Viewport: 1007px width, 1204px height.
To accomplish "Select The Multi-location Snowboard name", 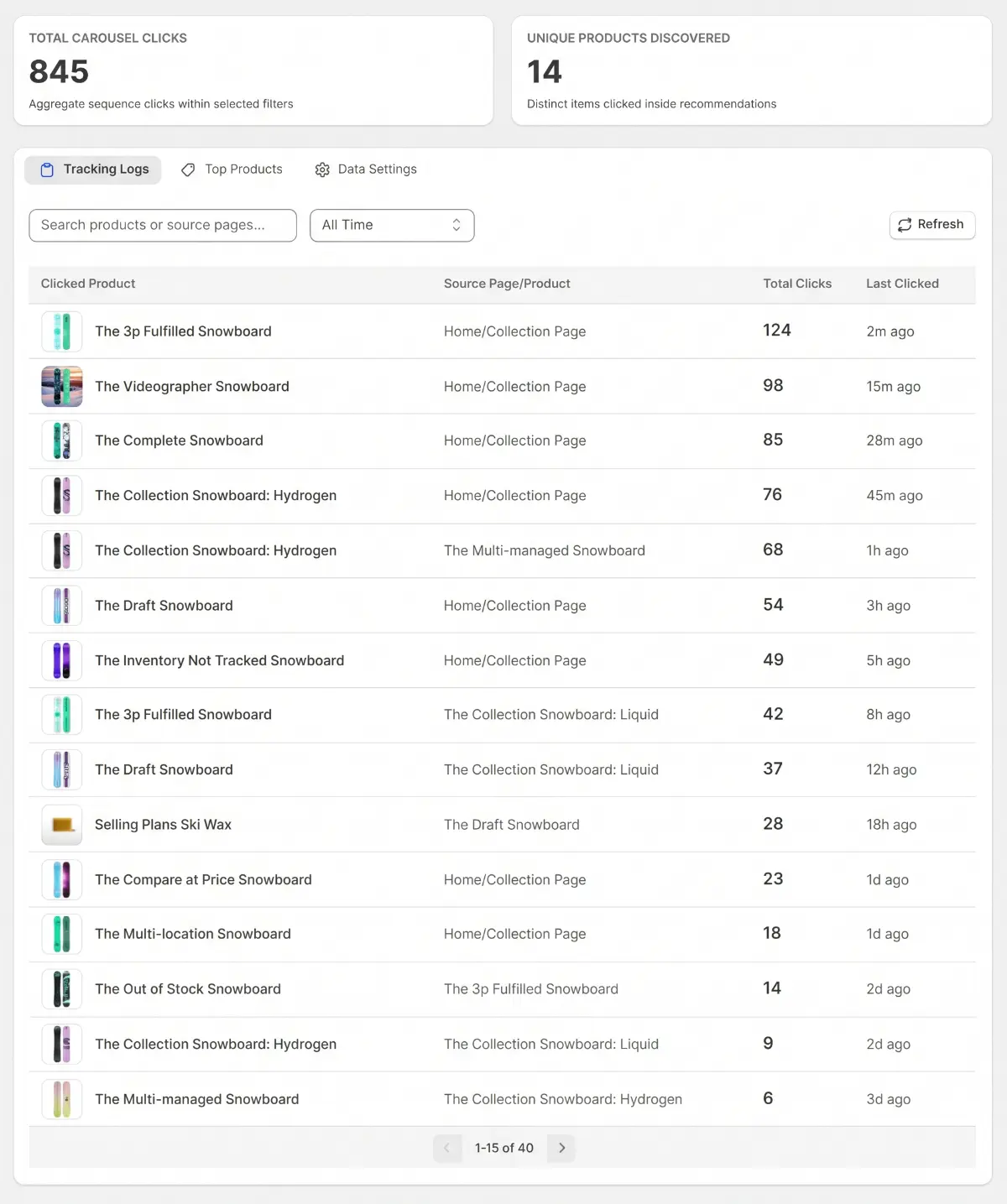I will coord(193,934).
